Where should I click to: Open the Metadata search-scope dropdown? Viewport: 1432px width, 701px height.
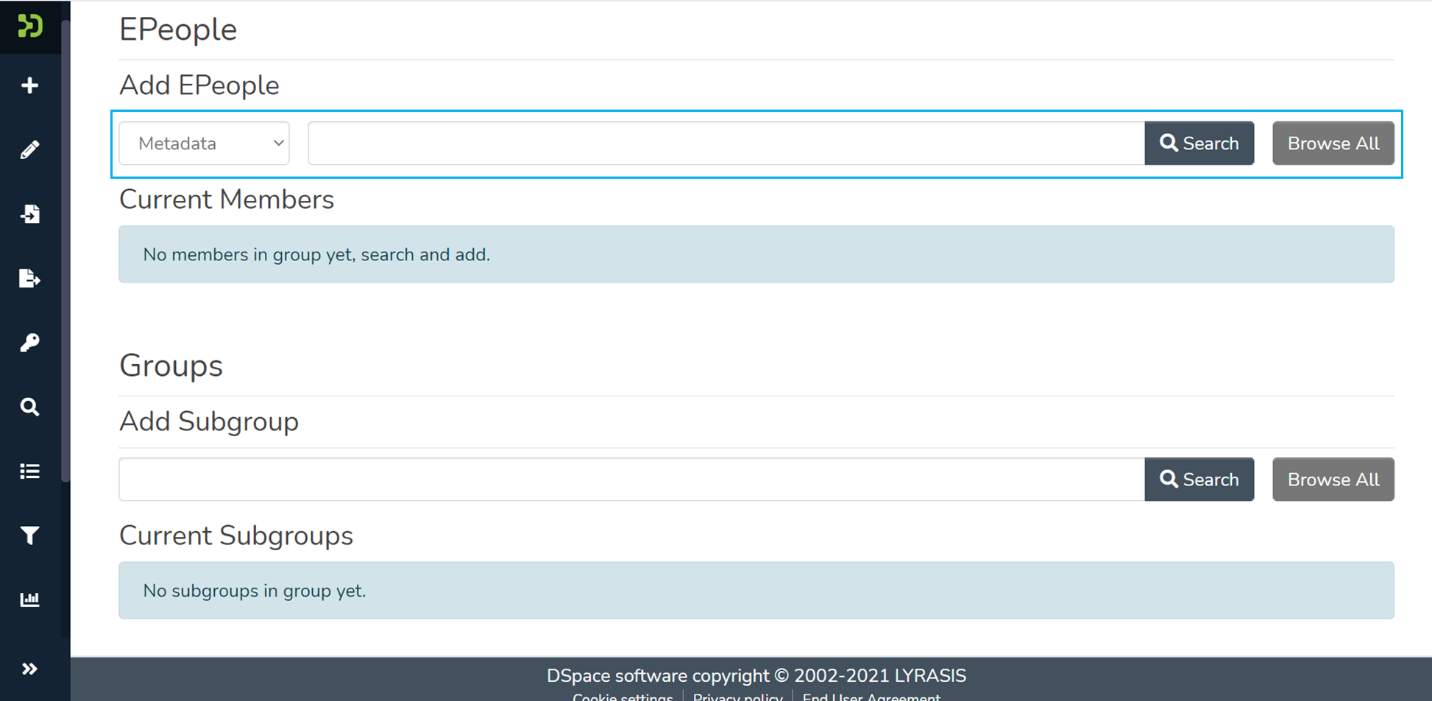click(204, 143)
